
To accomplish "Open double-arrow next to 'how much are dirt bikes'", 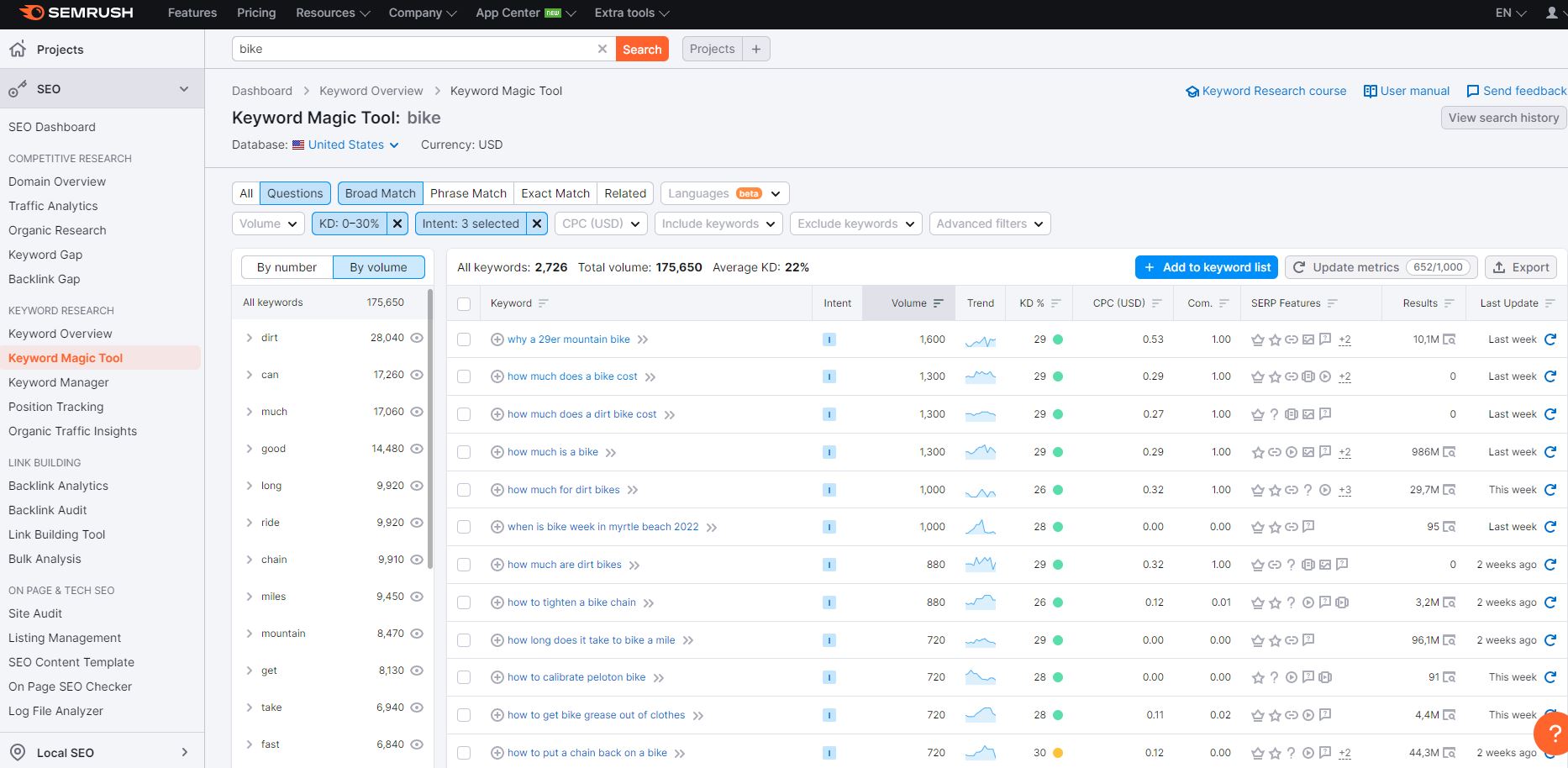I will tap(634, 565).
